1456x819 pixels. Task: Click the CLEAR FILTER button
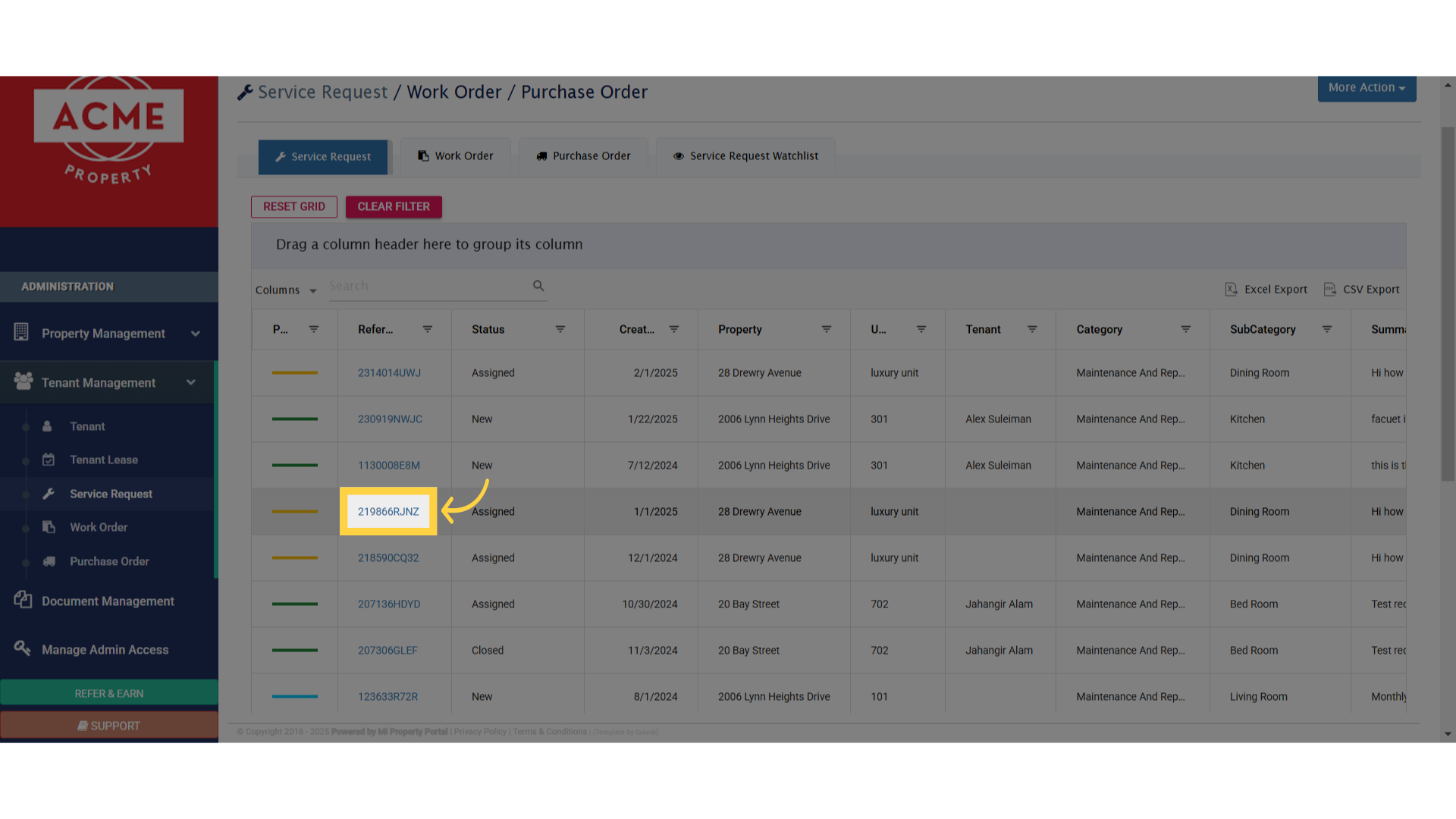click(x=393, y=206)
